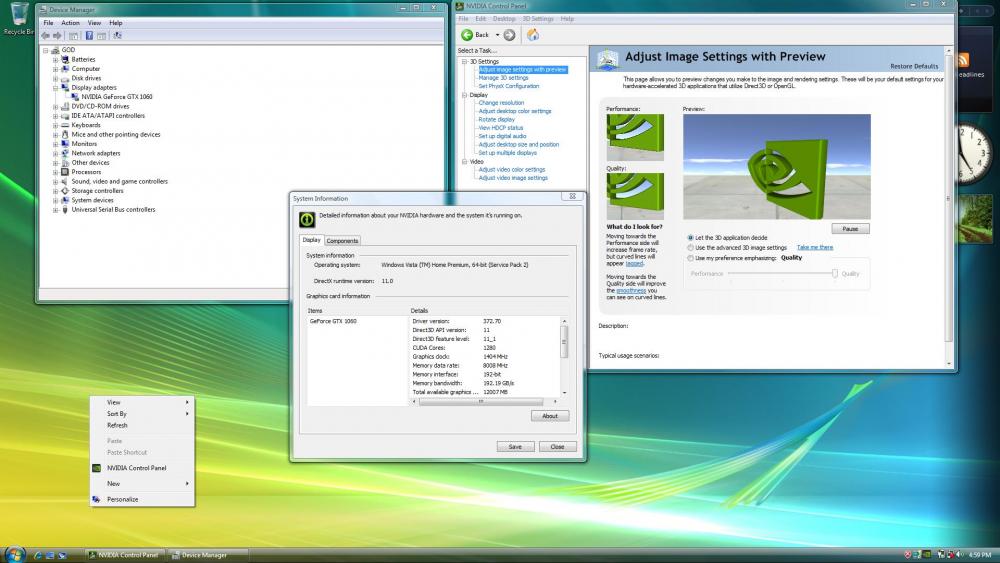Image resolution: width=1000 pixels, height=563 pixels.
Task: Open the Action menu in Device Manager
Action: point(70,23)
